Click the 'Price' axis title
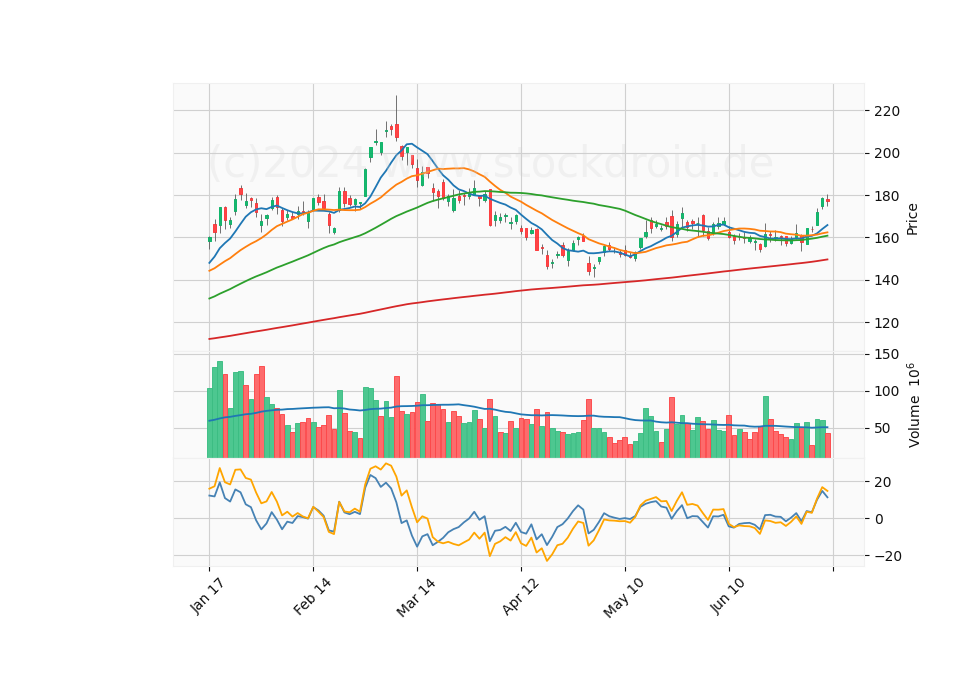Image resolution: width=960 pixels, height=690 pixels. pyautogui.click(x=912, y=219)
